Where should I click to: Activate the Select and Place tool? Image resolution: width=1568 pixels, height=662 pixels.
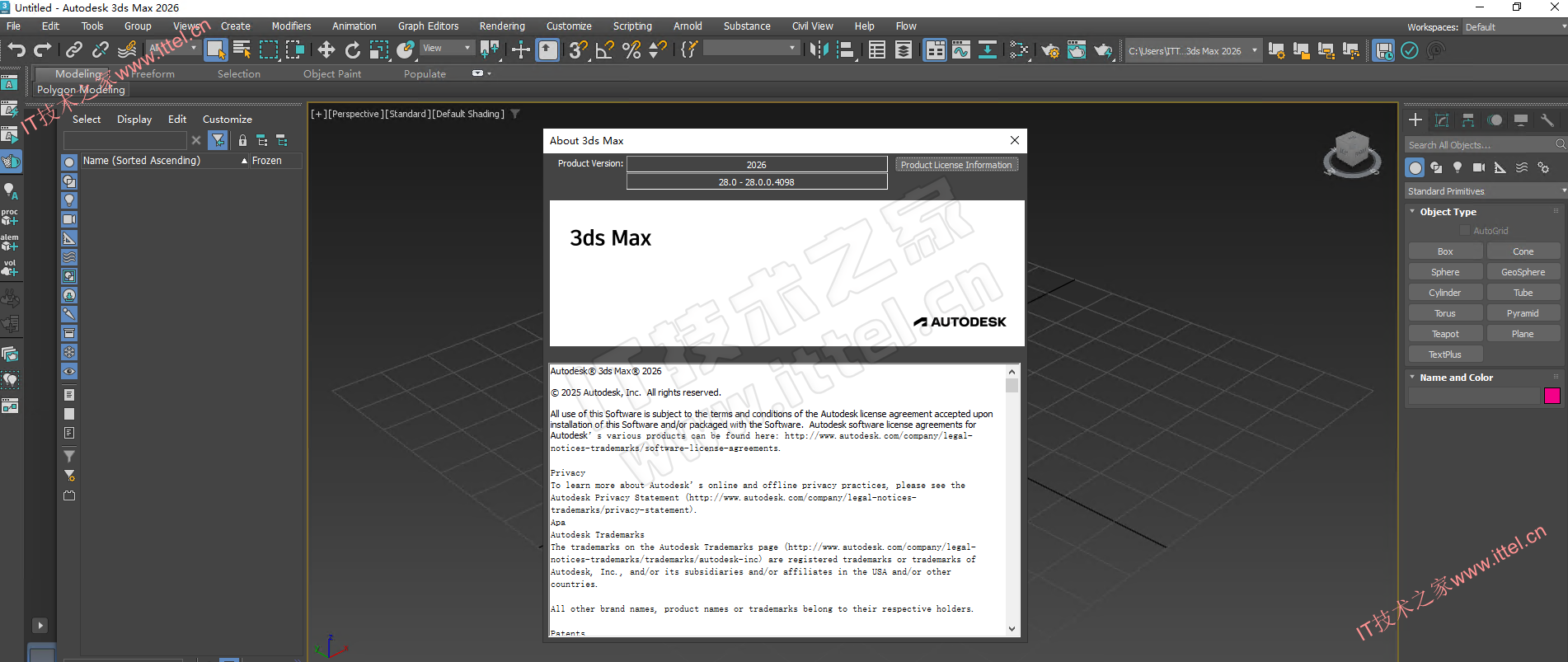(406, 50)
